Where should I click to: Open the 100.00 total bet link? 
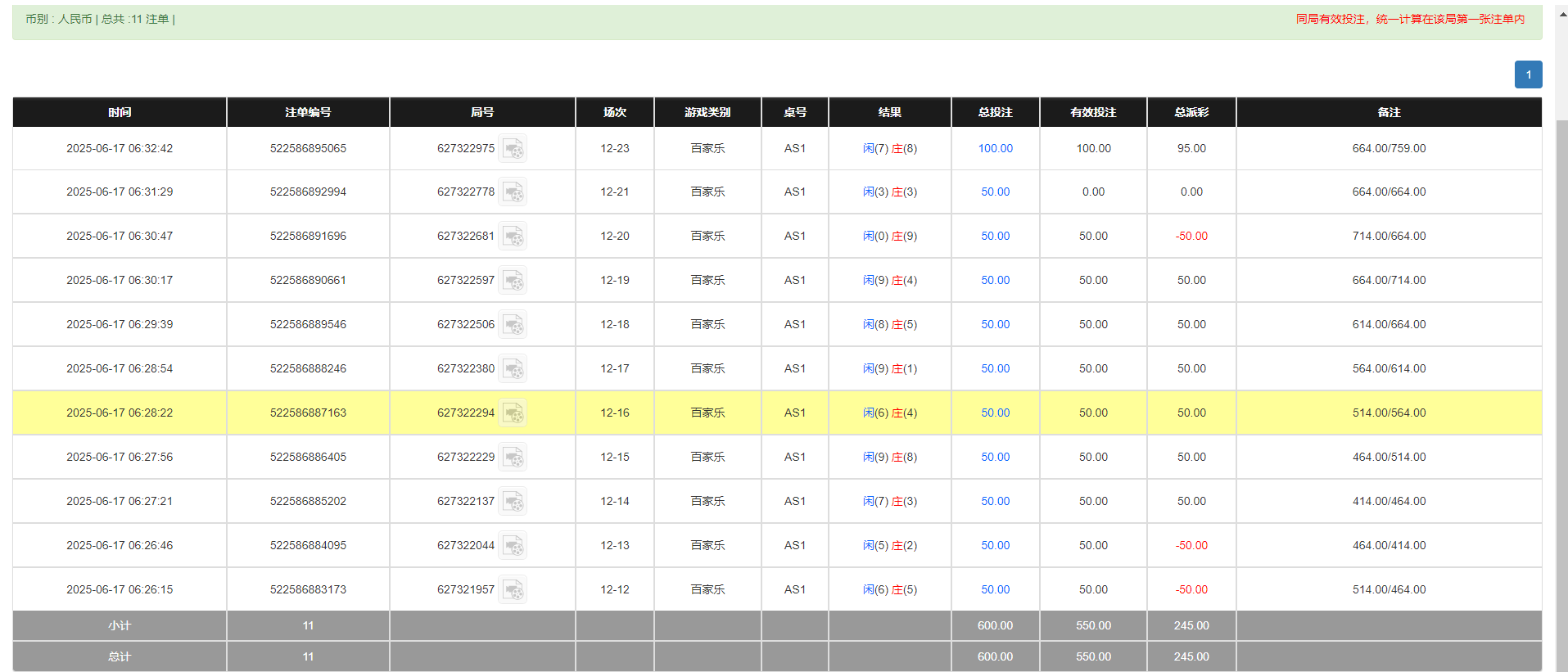point(995,148)
